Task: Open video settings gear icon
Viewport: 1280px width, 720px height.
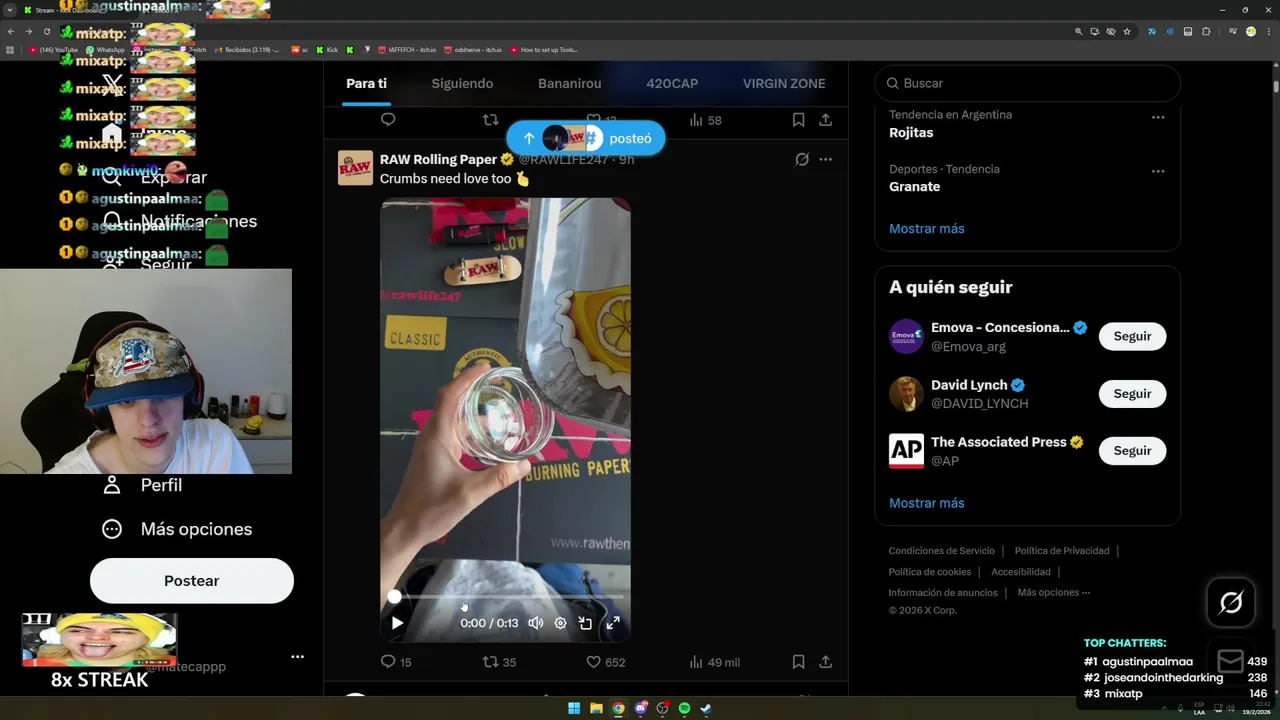Action: click(x=560, y=623)
